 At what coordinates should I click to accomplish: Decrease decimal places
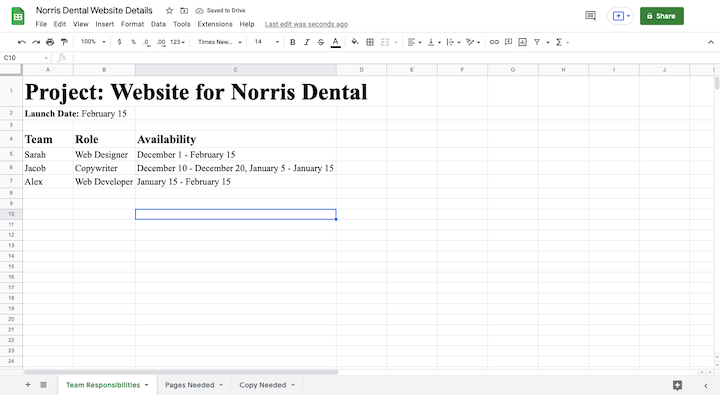[146, 42]
